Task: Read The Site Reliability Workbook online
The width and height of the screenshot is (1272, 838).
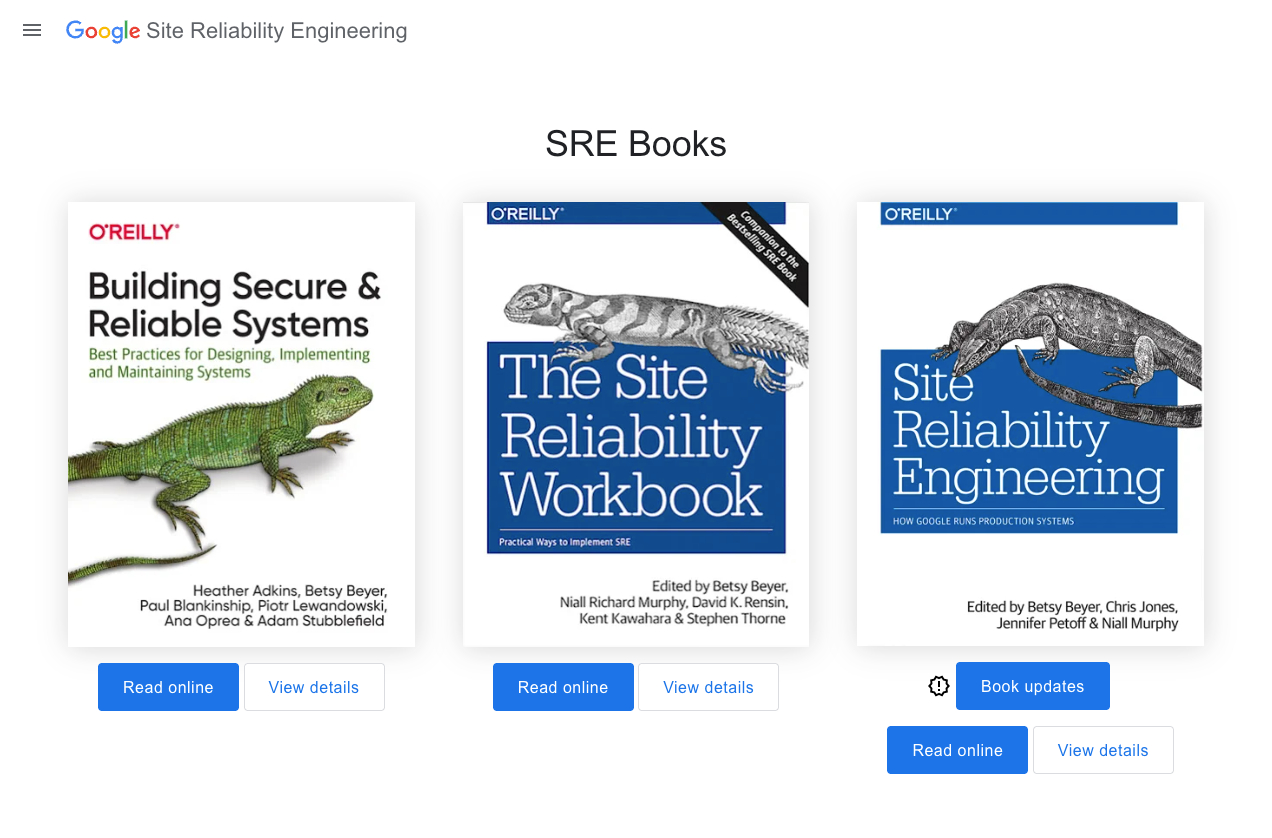Action: pyautogui.click(x=563, y=687)
